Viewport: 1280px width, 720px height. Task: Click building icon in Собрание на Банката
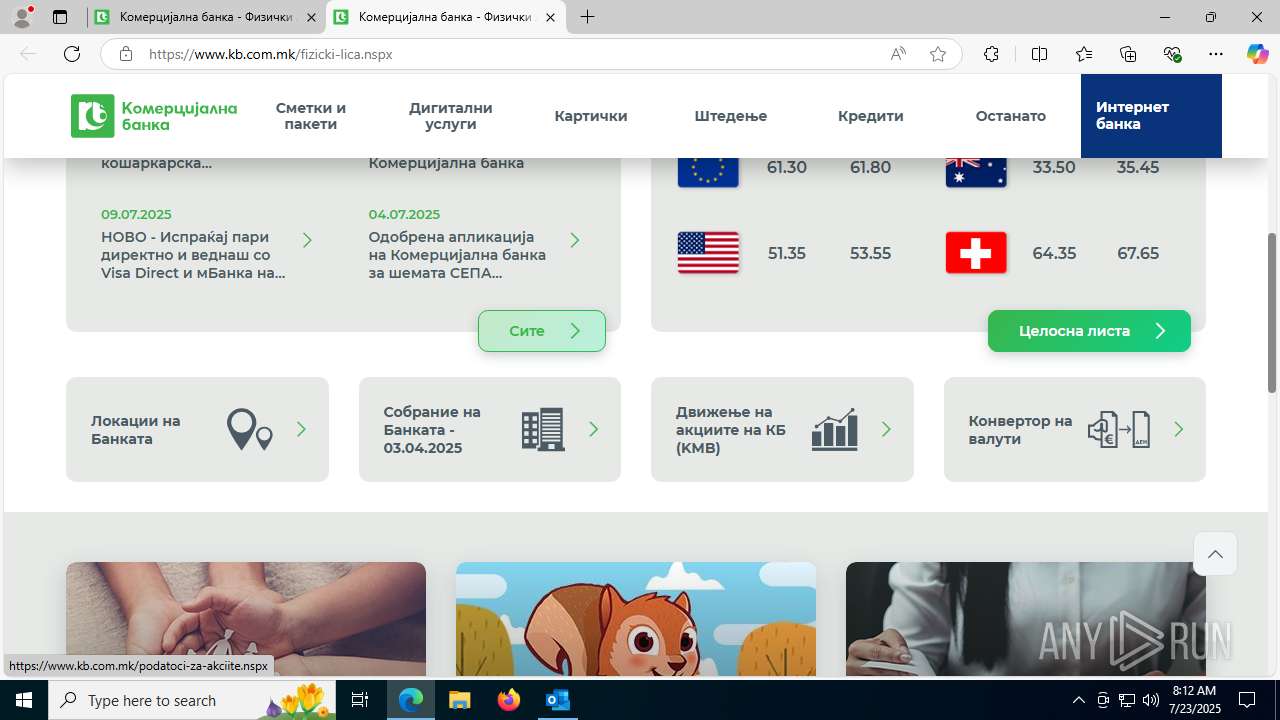pyautogui.click(x=543, y=429)
